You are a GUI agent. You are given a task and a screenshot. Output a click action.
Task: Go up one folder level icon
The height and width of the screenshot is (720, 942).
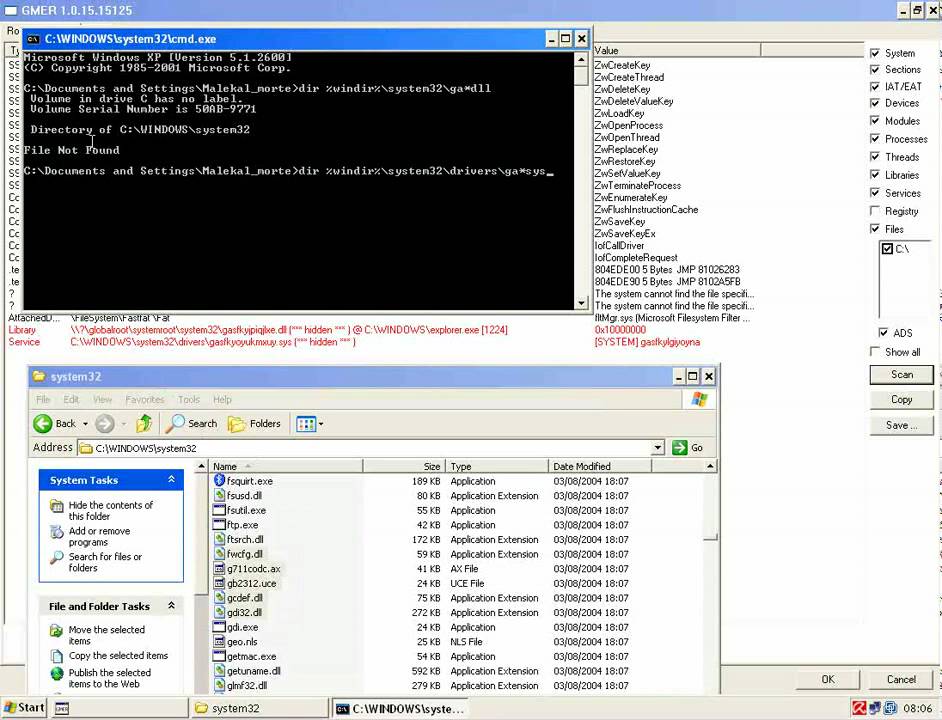pyautogui.click(x=144, y=424)
